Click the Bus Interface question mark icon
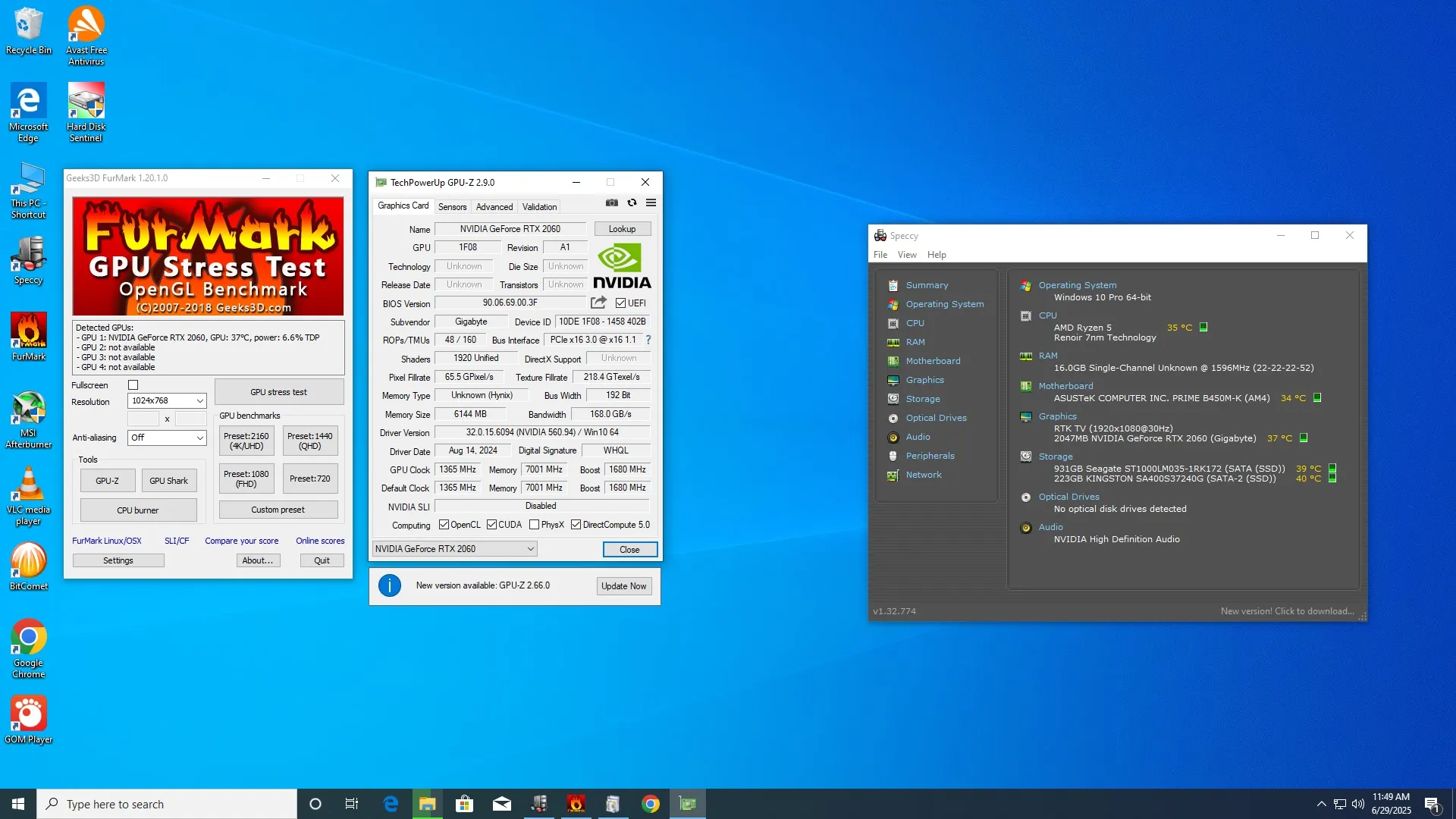1456x819 pixels. (x=648, y=340)
